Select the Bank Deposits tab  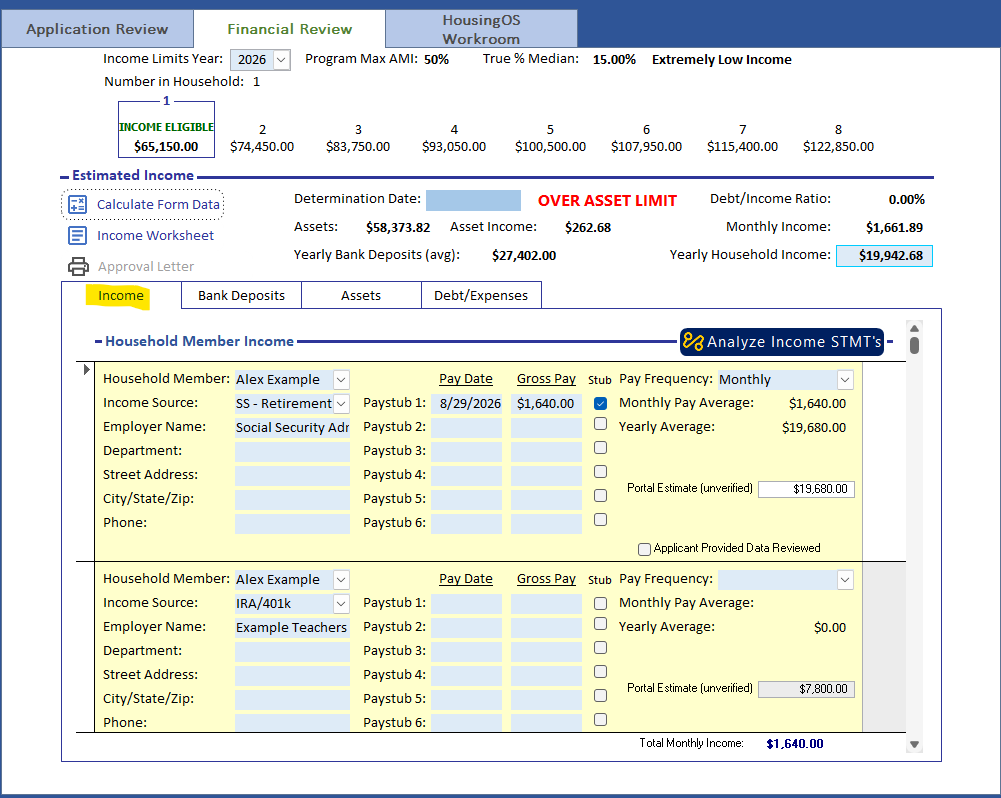click(241, 296)
